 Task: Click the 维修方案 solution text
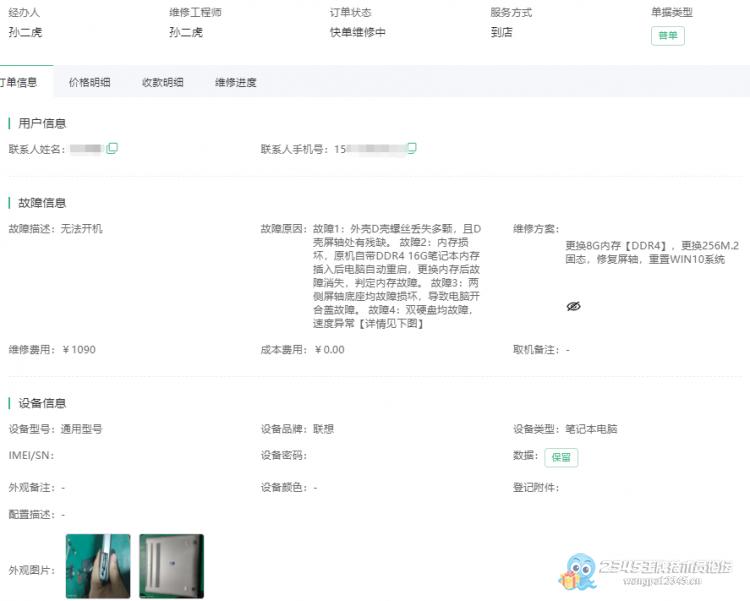click(x=652, y=252)
